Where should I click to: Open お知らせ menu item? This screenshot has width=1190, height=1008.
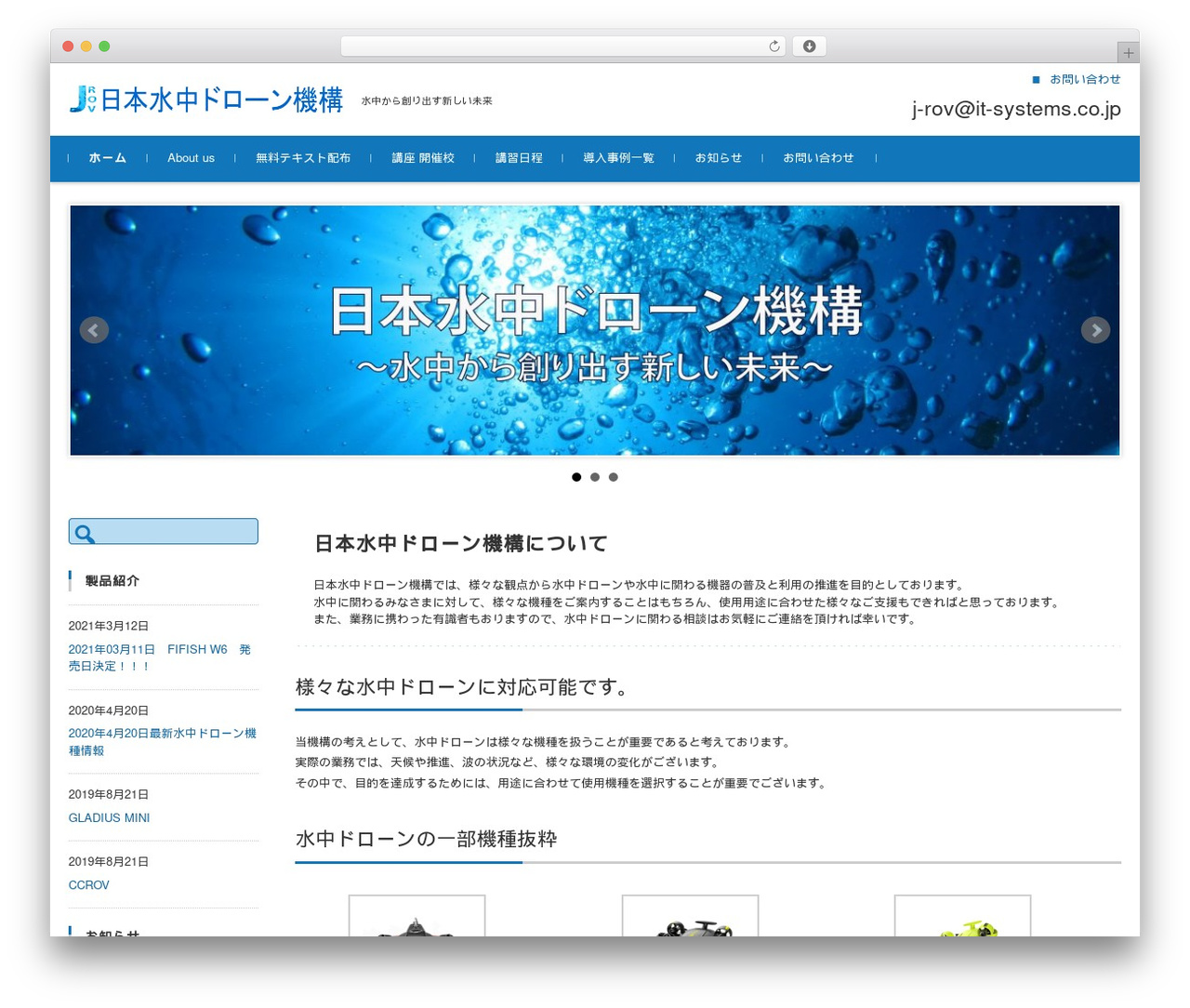[719, 158]
